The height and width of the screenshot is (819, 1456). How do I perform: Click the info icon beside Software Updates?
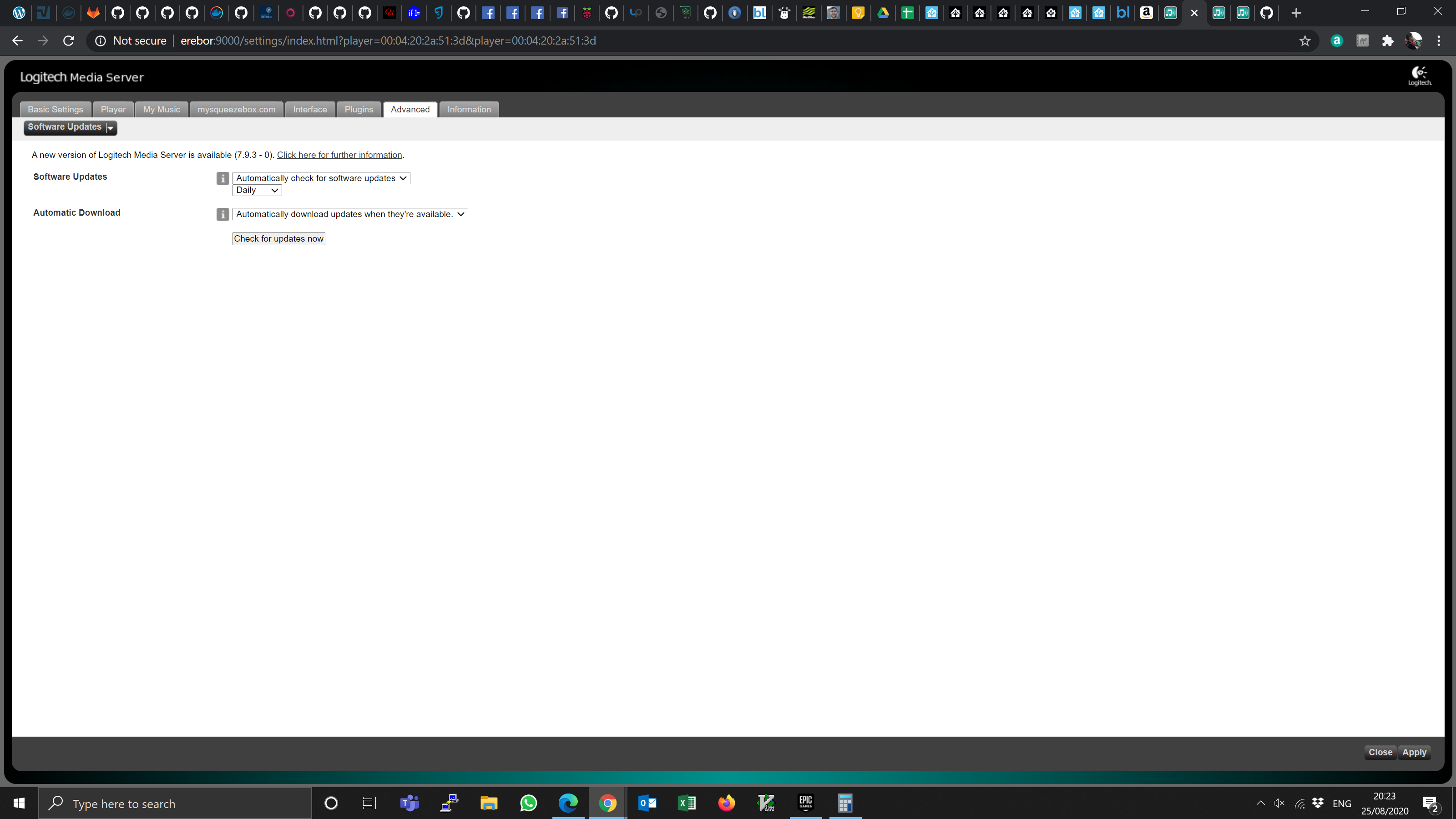pyautogui.click(x=222, y=178)
